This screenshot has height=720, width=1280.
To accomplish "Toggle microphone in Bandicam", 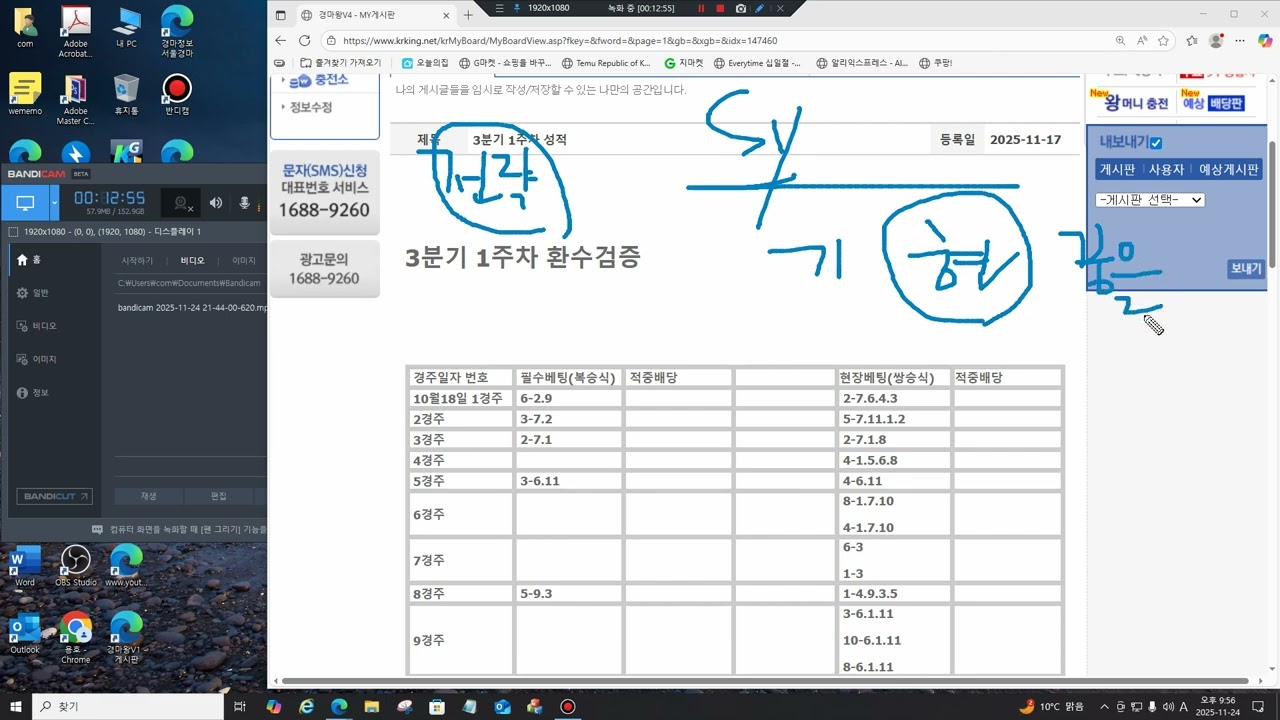I will tap(244, 203).
